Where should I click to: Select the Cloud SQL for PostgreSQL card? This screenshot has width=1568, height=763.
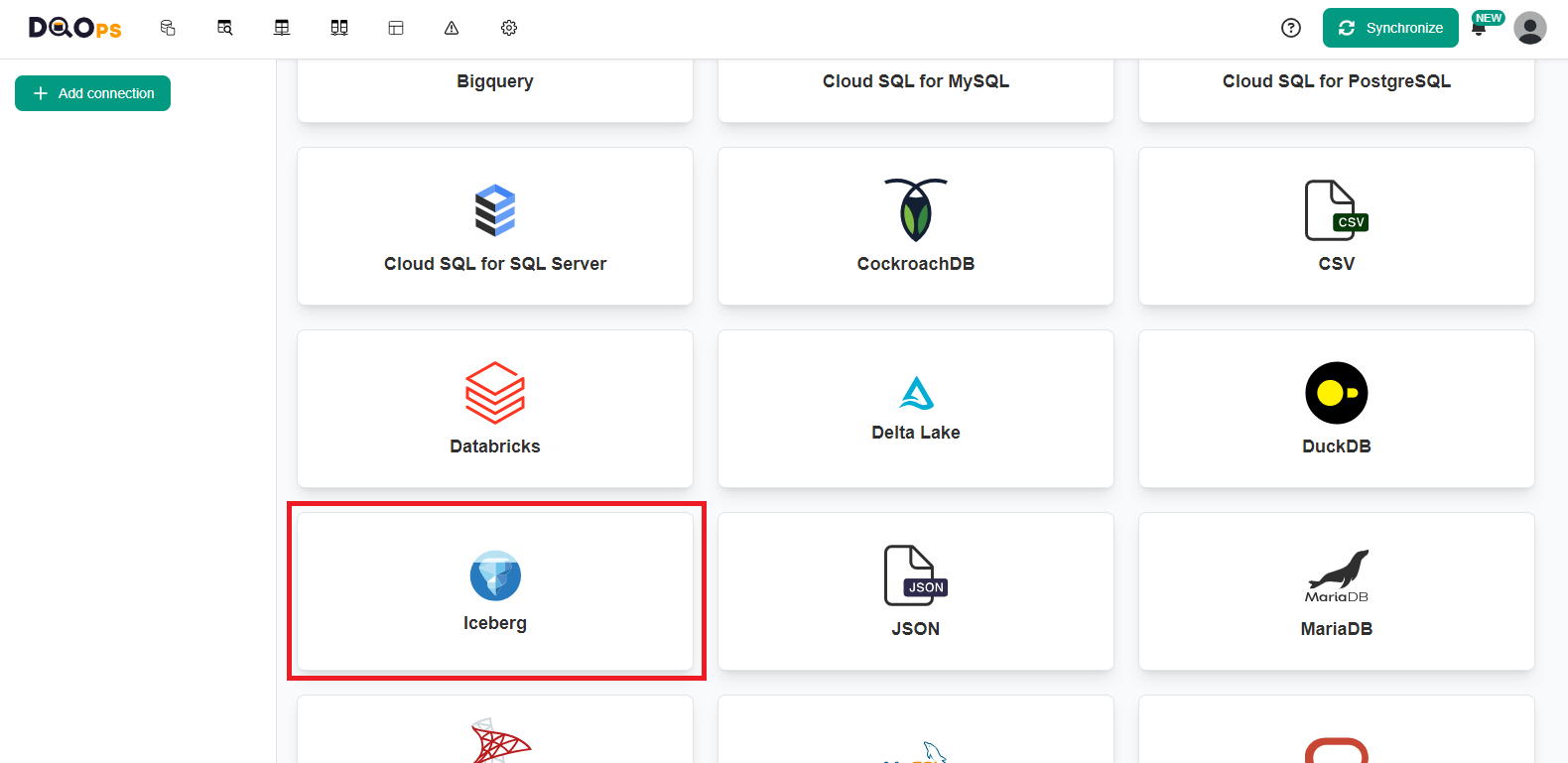pyautogui.click(x=1337, y=90)
